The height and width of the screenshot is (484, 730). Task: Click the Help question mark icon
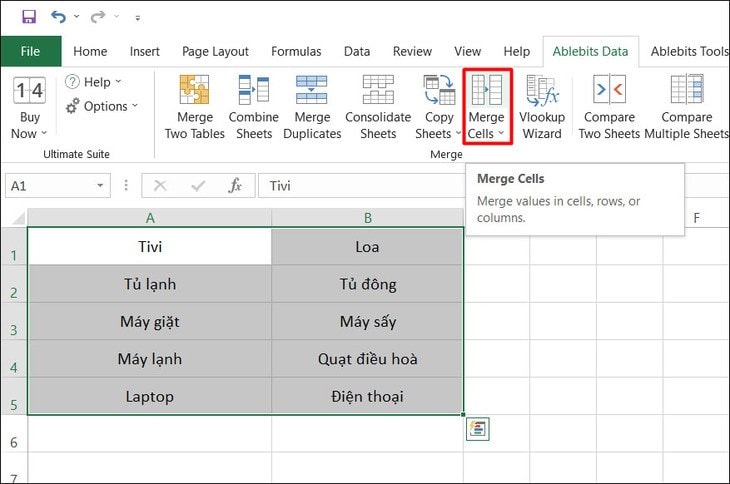[72, 82]
